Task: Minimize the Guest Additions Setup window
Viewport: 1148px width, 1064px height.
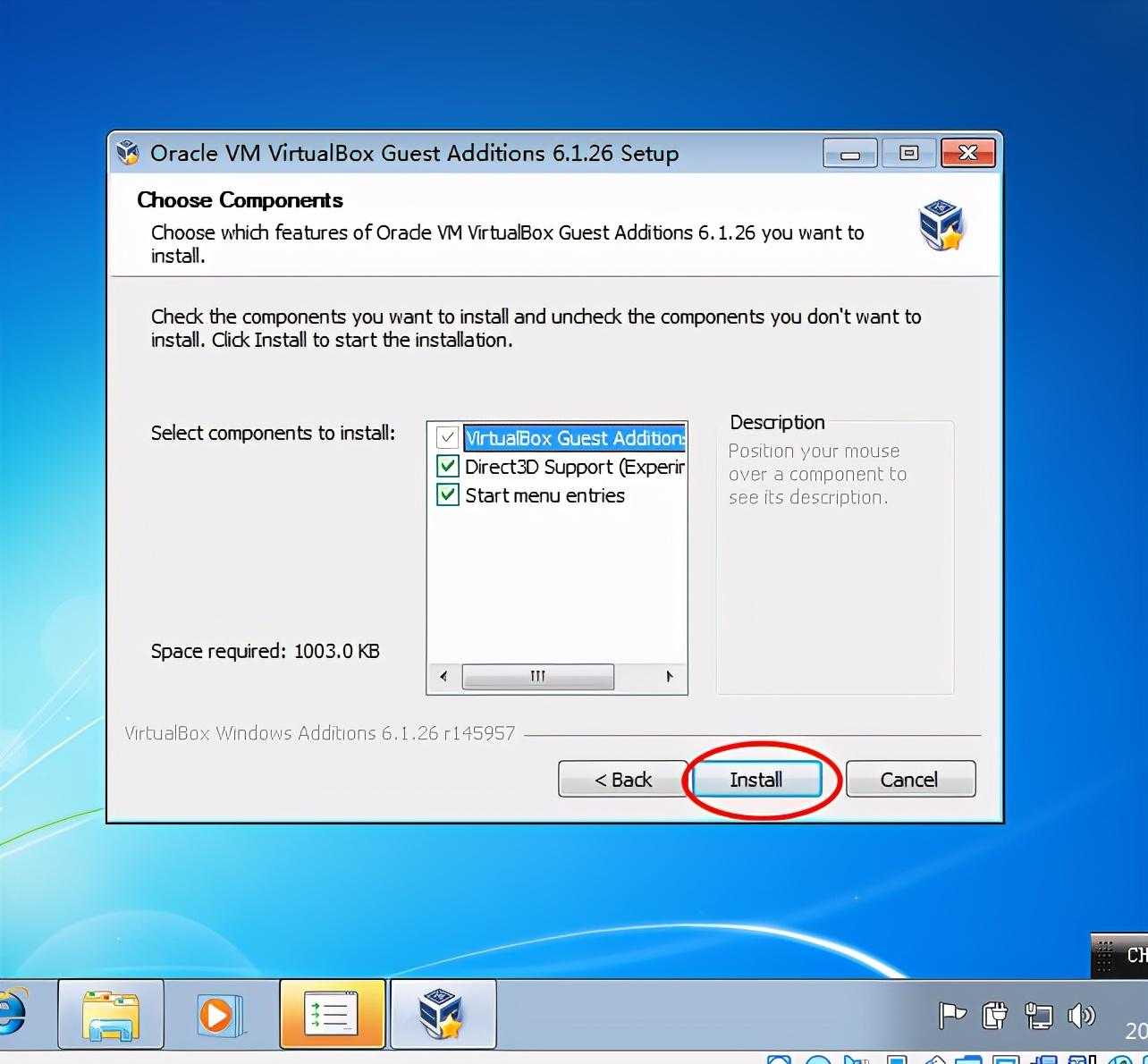Action: coord(850,154)
